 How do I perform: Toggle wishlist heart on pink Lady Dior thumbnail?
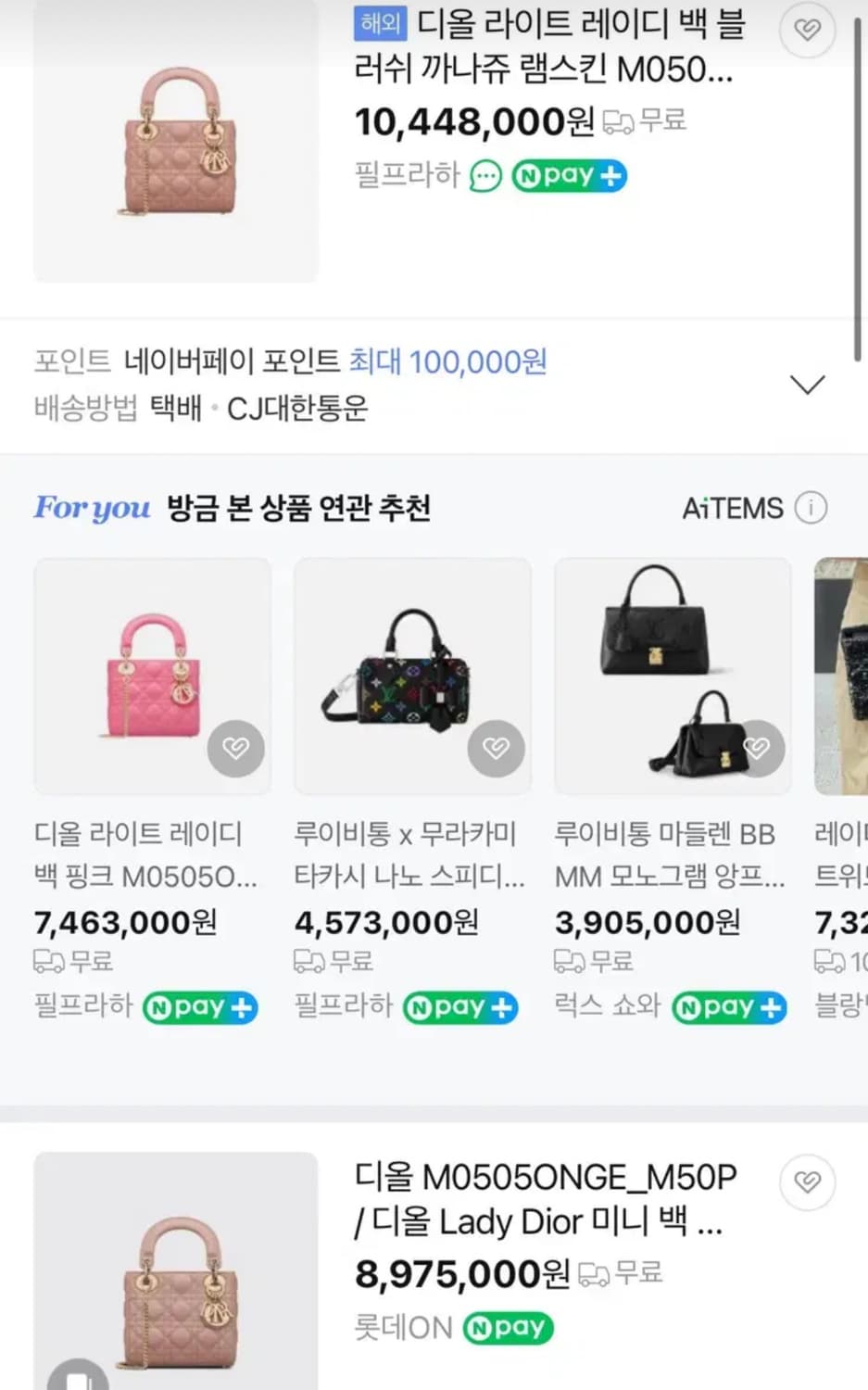236,749
